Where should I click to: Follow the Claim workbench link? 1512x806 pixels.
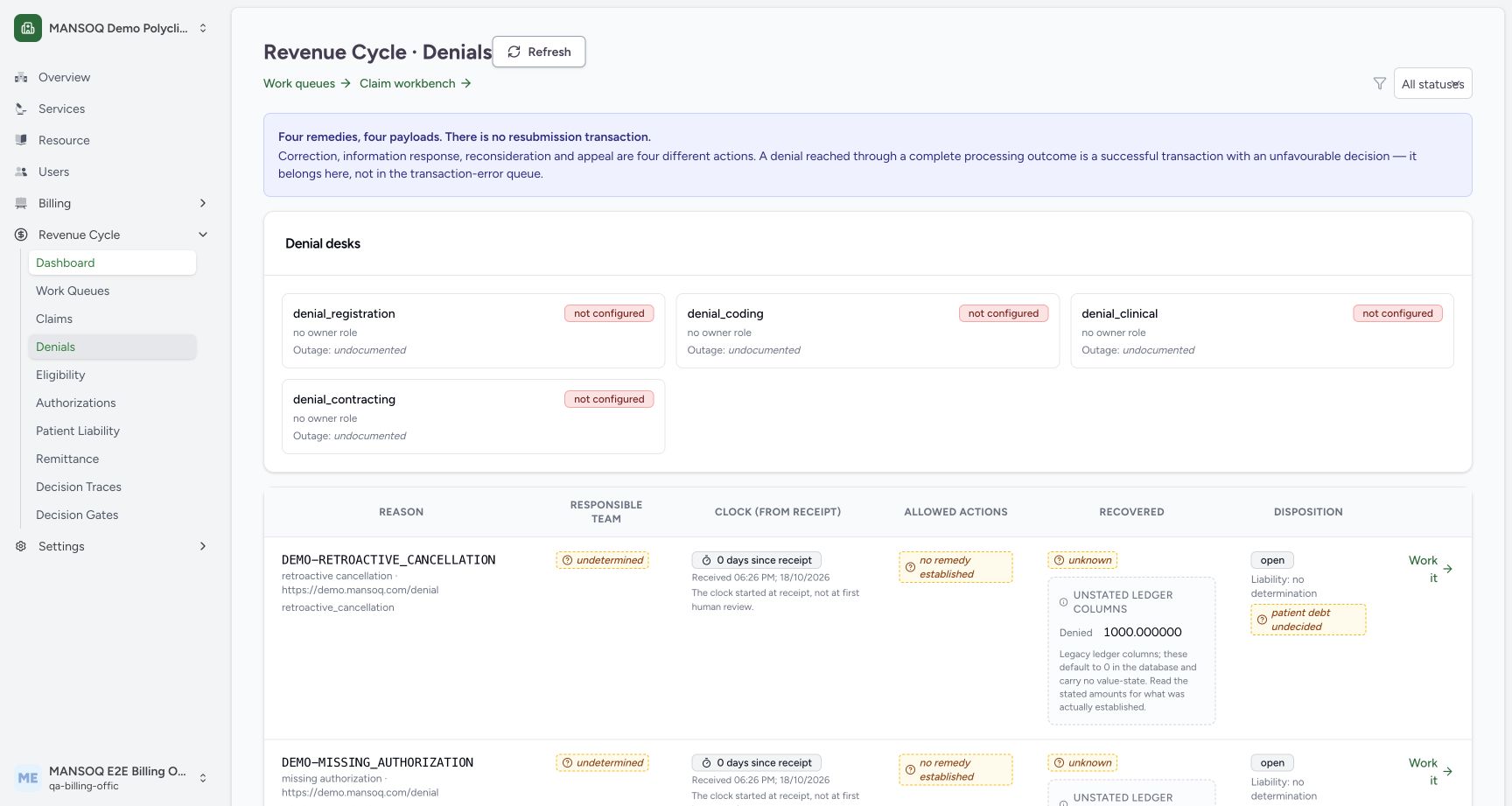click(x=416, y=83)
